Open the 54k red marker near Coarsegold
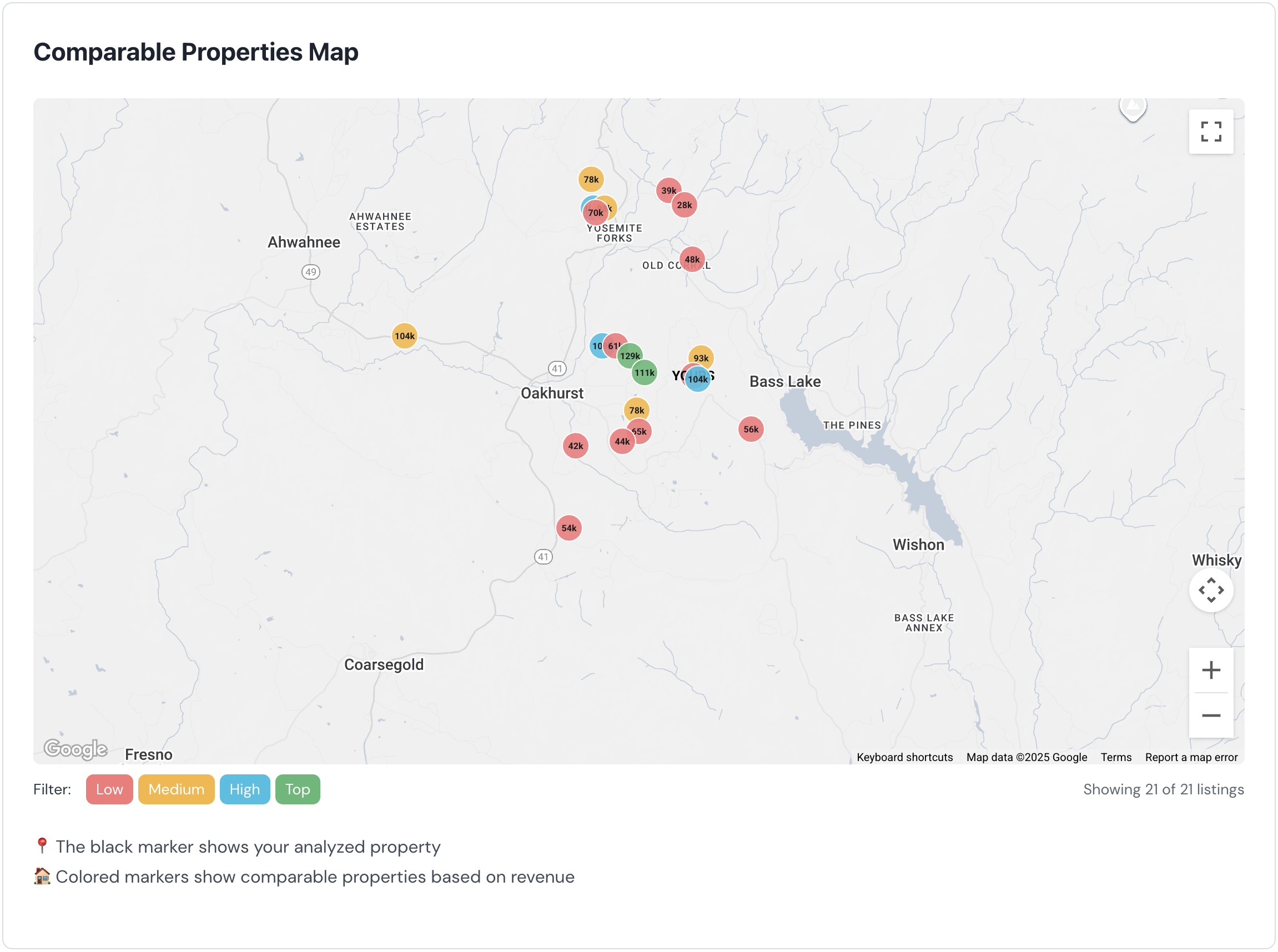1278x952 pixels. 568,527
